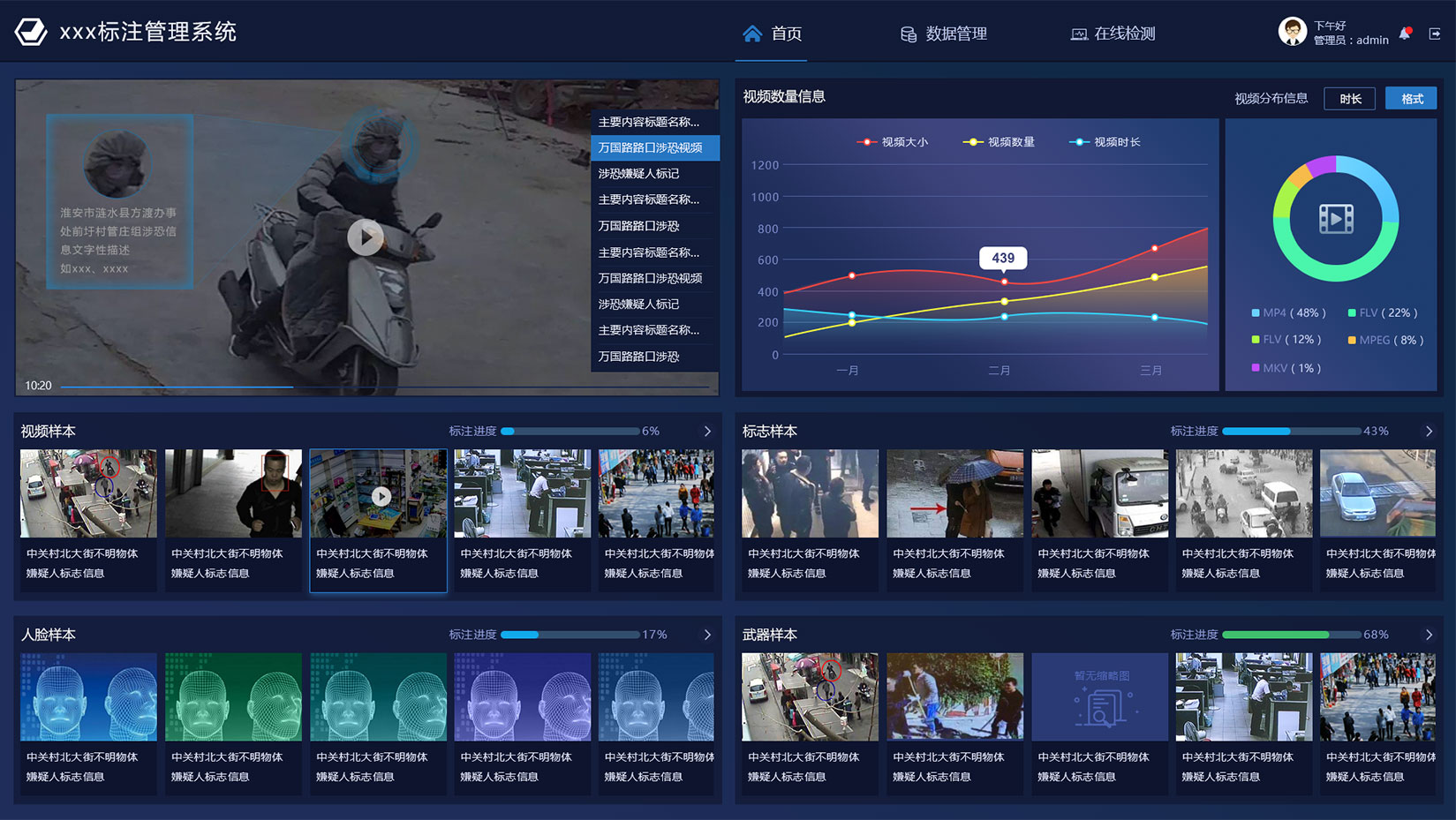1456x820 pixels.
Task: Play the third video sample thumbnail
Action: 381,496
